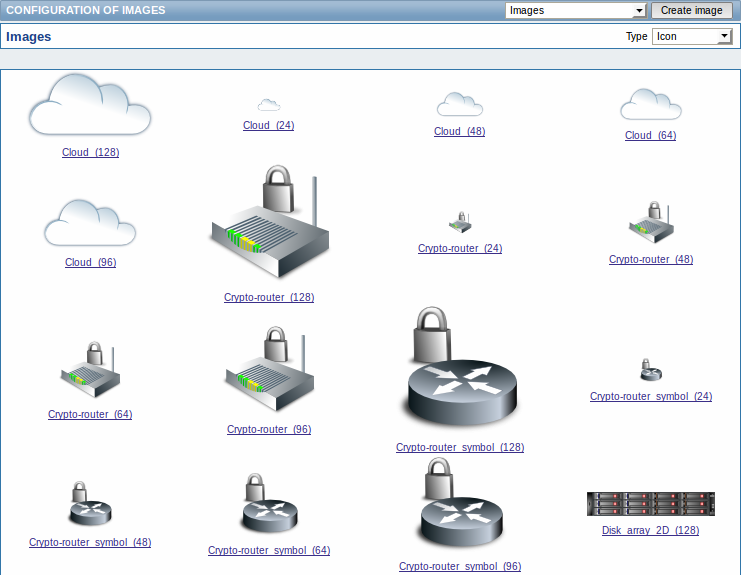Click the Crypto-router_symbol (96) icon image
Viewport: 741px width, 575px height.
pyautogui.click(x=460, y=503)
